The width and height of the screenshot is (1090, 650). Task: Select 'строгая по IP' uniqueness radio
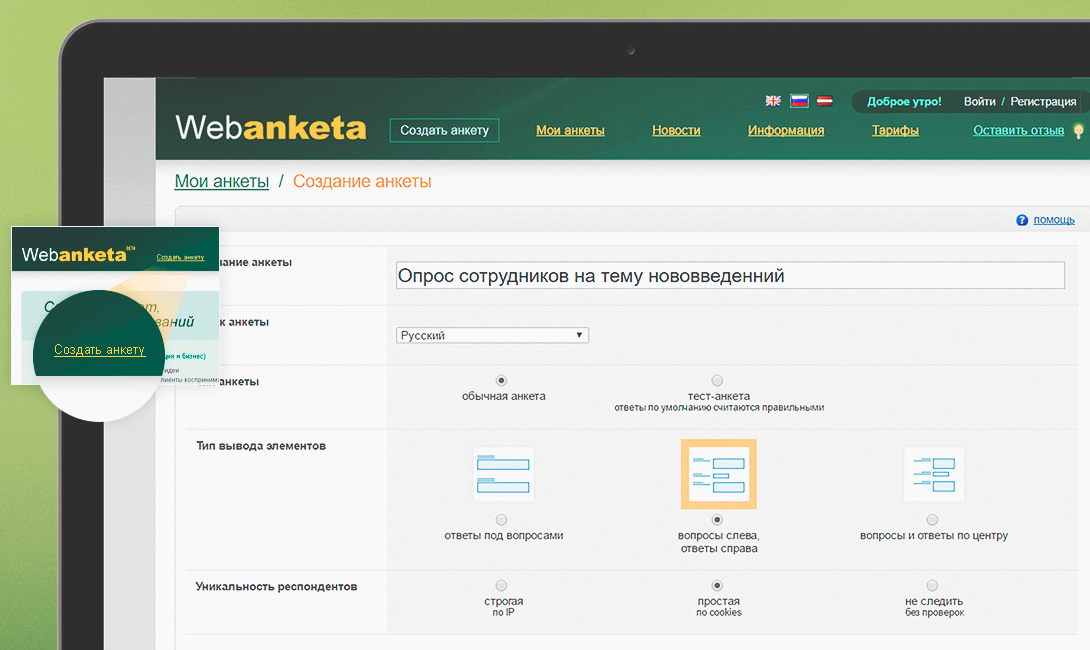click(x=501, y=585)
